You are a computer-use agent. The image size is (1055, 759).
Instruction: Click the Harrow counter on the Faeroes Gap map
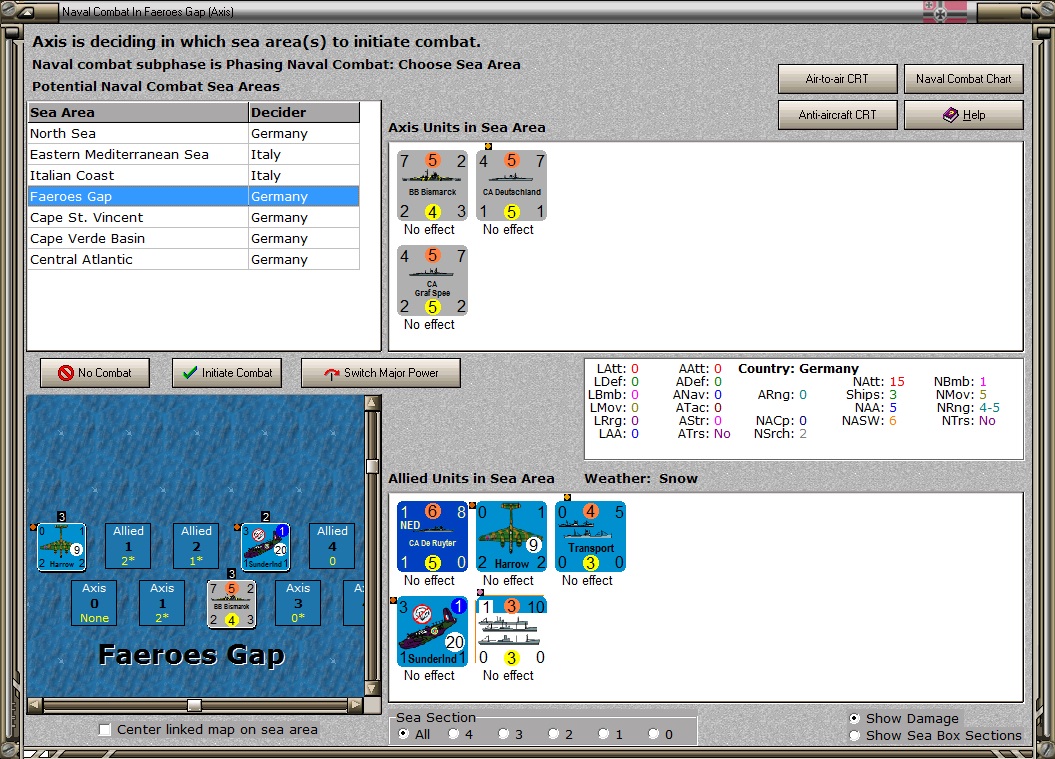click(x=61, y=547)
